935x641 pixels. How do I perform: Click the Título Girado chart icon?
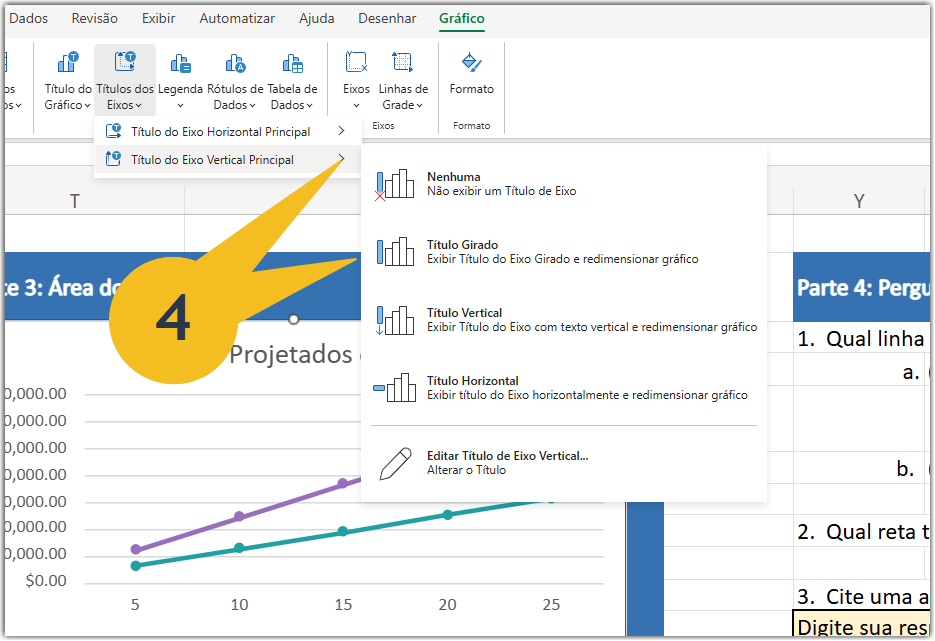point(395,252)
